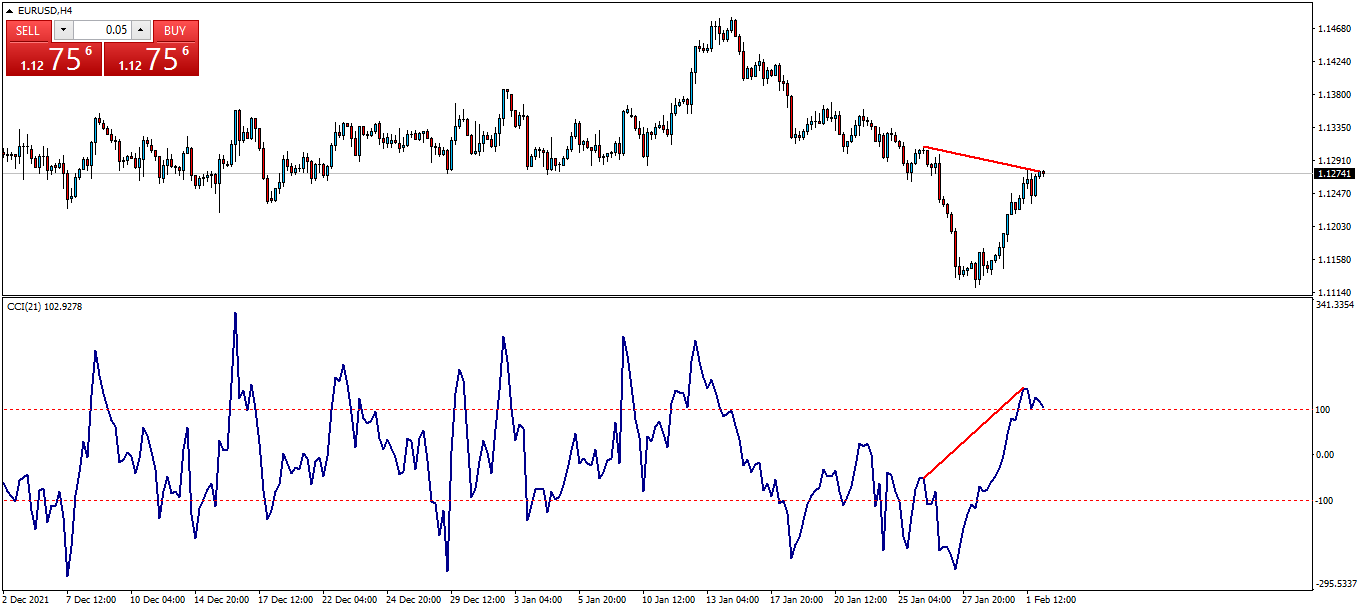Viewport: 1358px width, 611px height.
Task: Click the 7 Dec 12:00 time label
Action: [92, 600]
